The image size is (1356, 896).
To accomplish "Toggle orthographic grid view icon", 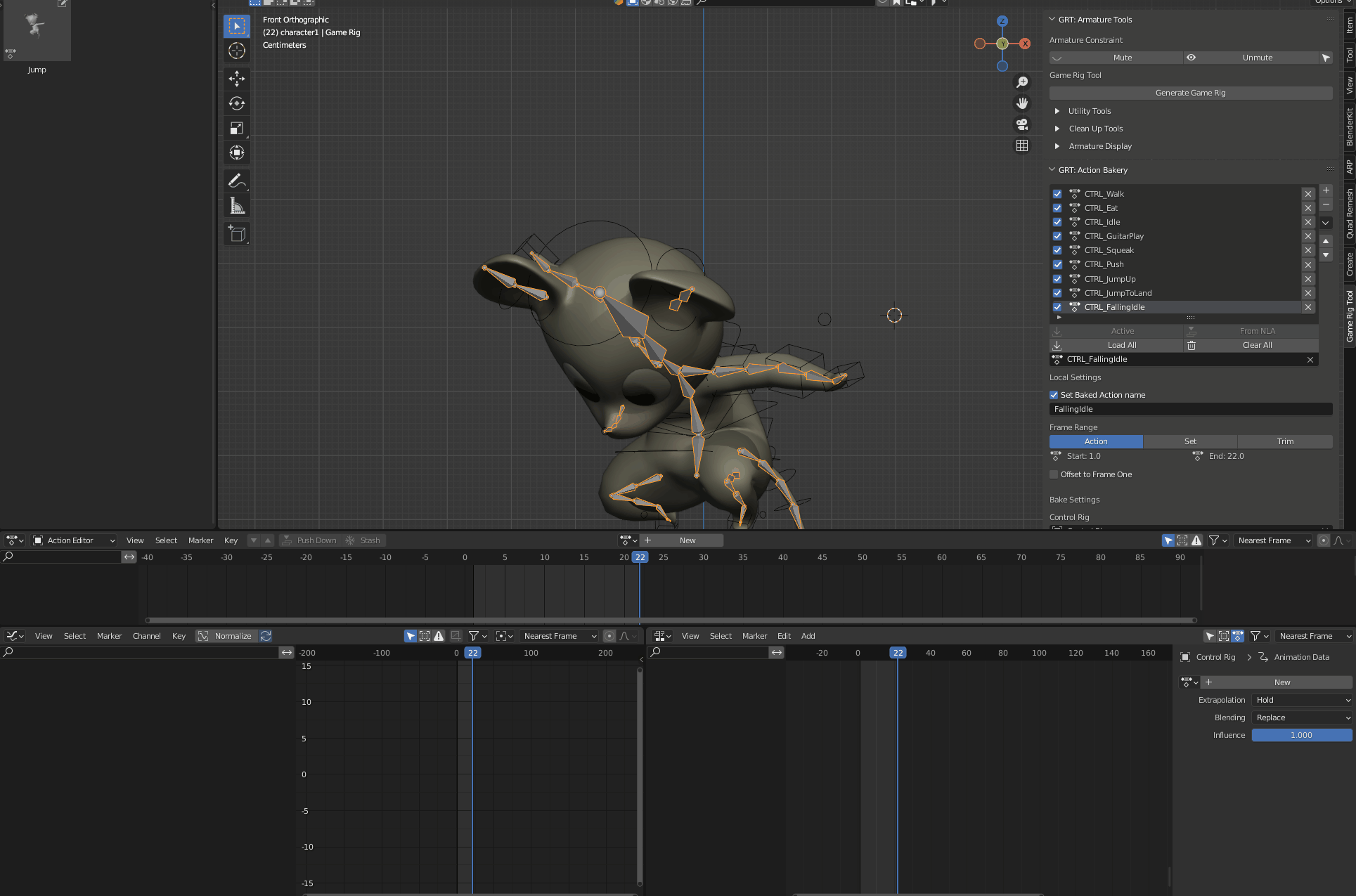I will (x=1022, y=145).
